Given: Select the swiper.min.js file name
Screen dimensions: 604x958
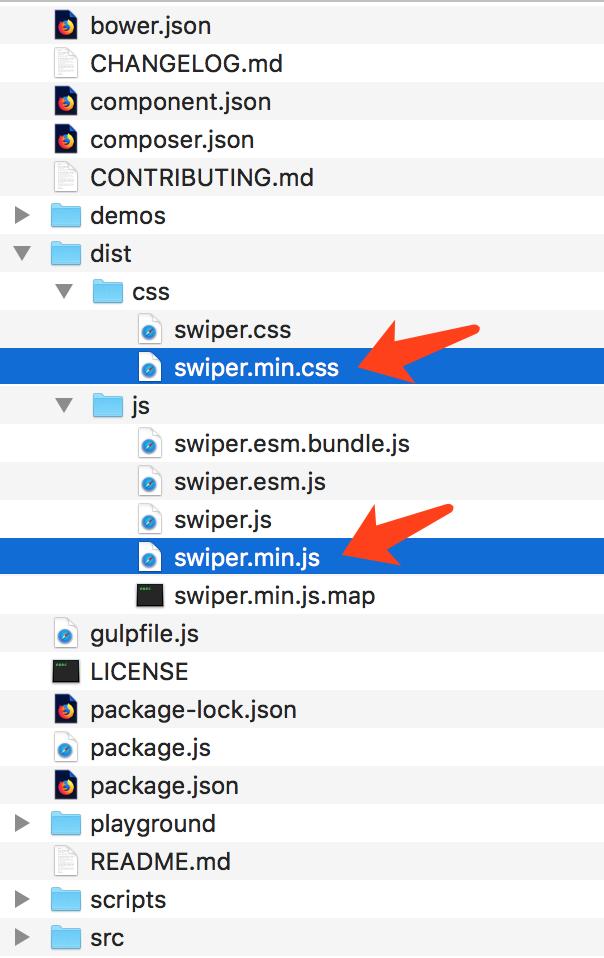Looking at the screenshot, I should pos(247,558).
